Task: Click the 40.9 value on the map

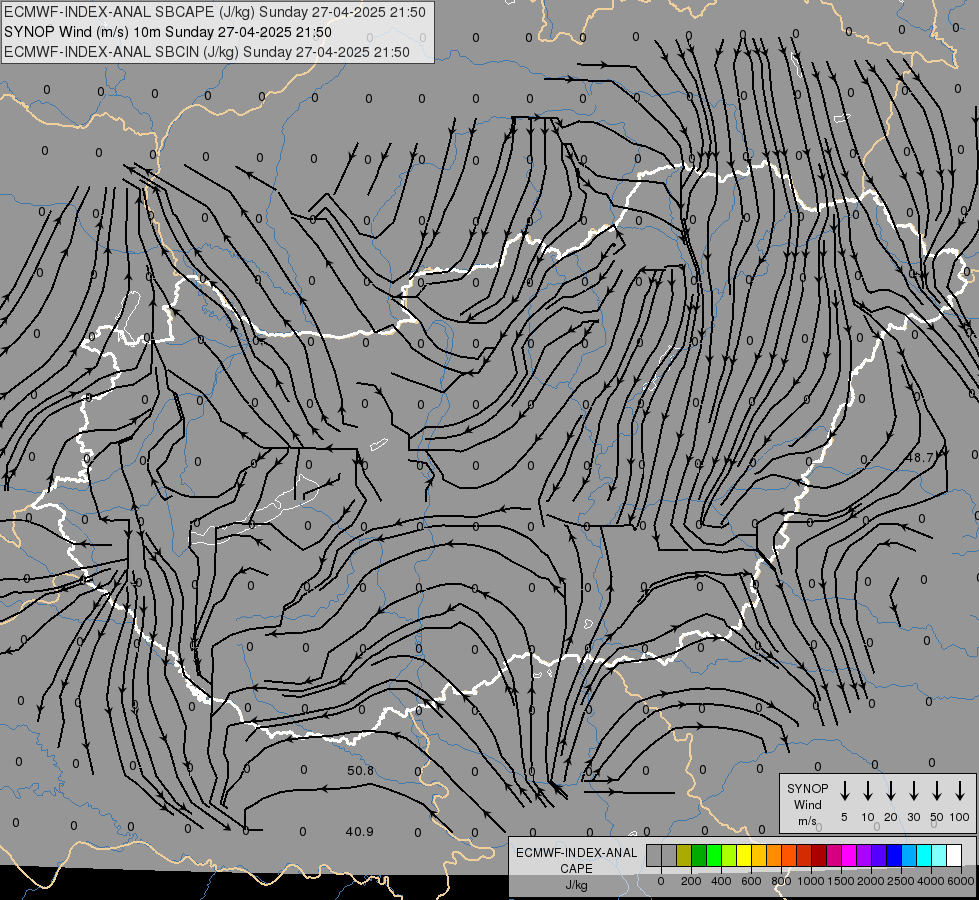Action: (360, 831)
